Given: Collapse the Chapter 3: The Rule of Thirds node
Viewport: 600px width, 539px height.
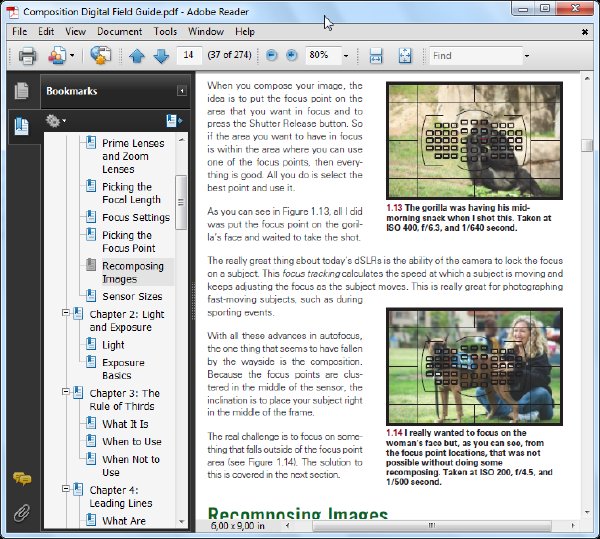Looking at the screenshot, I should click(x=66, y=392).
